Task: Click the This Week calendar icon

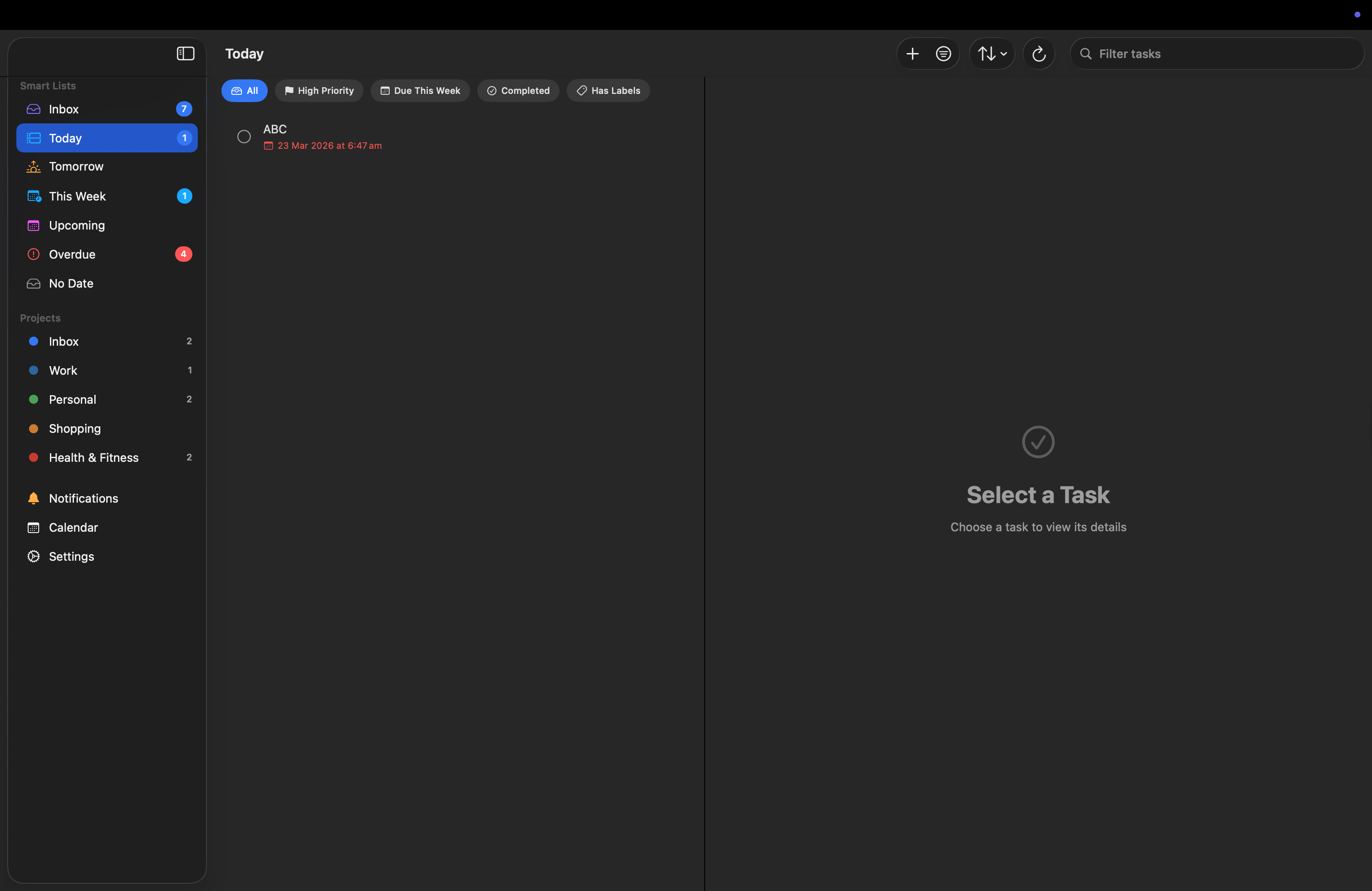Action: click(34, 196)
